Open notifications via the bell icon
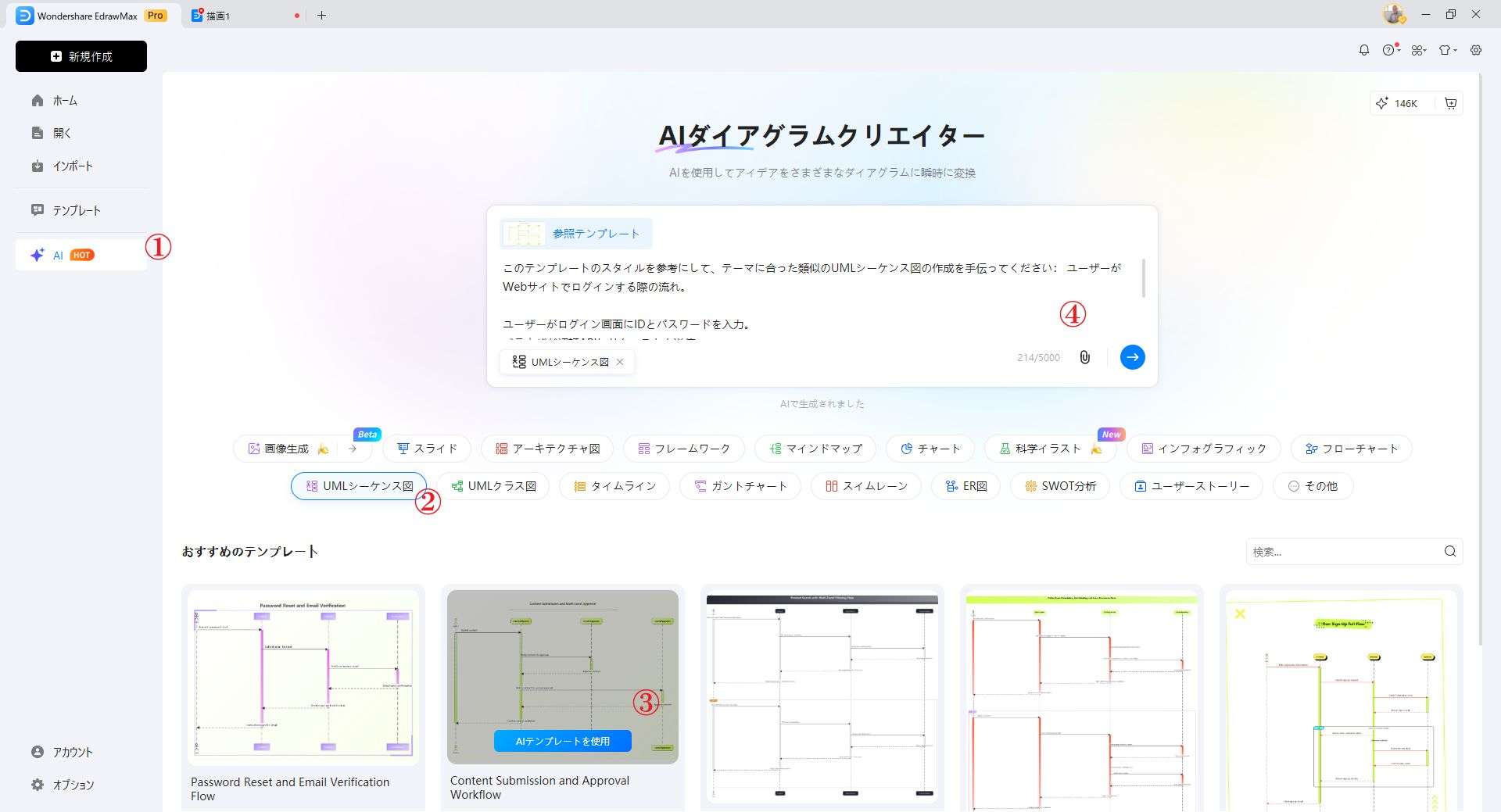The image size is (1501, 812). click(1364, 49)
